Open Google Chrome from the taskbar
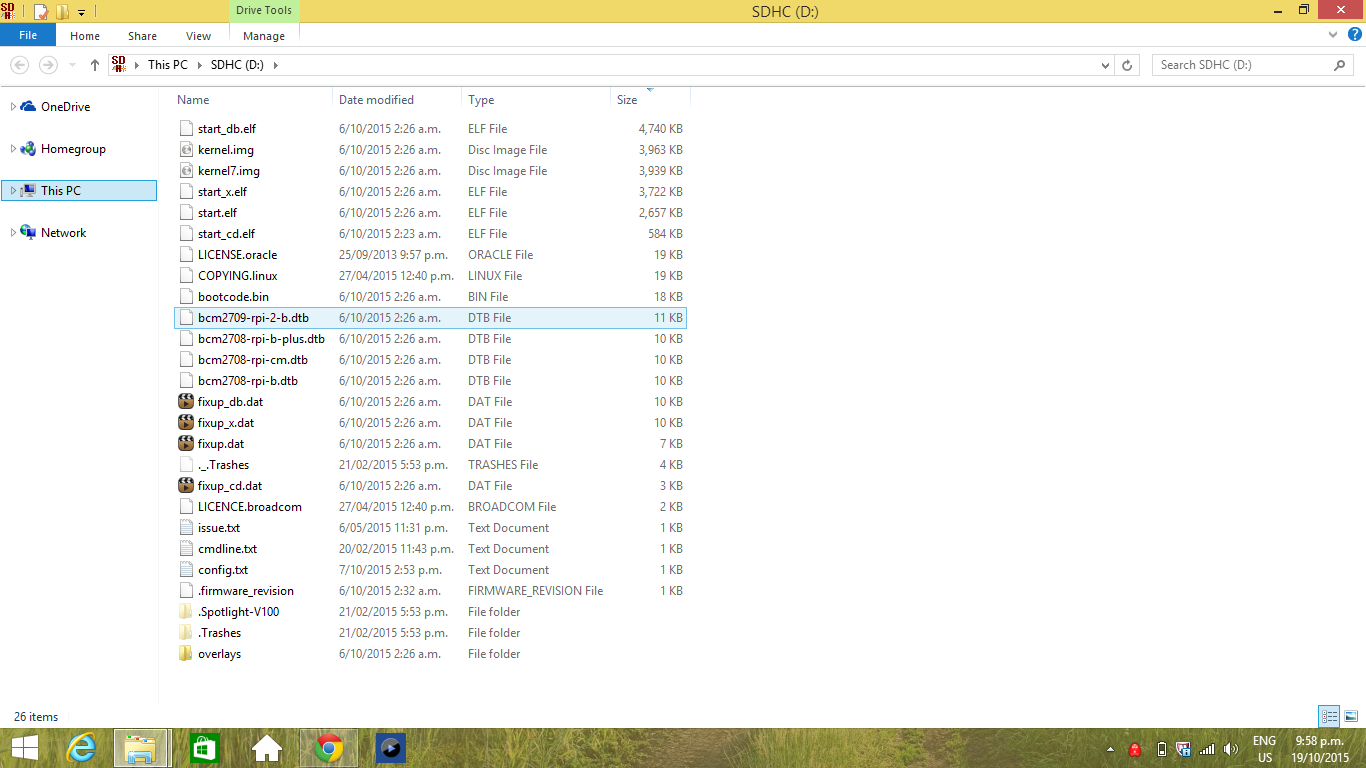This screenshot has height=768, width=1366. click(x=329, y=748)
